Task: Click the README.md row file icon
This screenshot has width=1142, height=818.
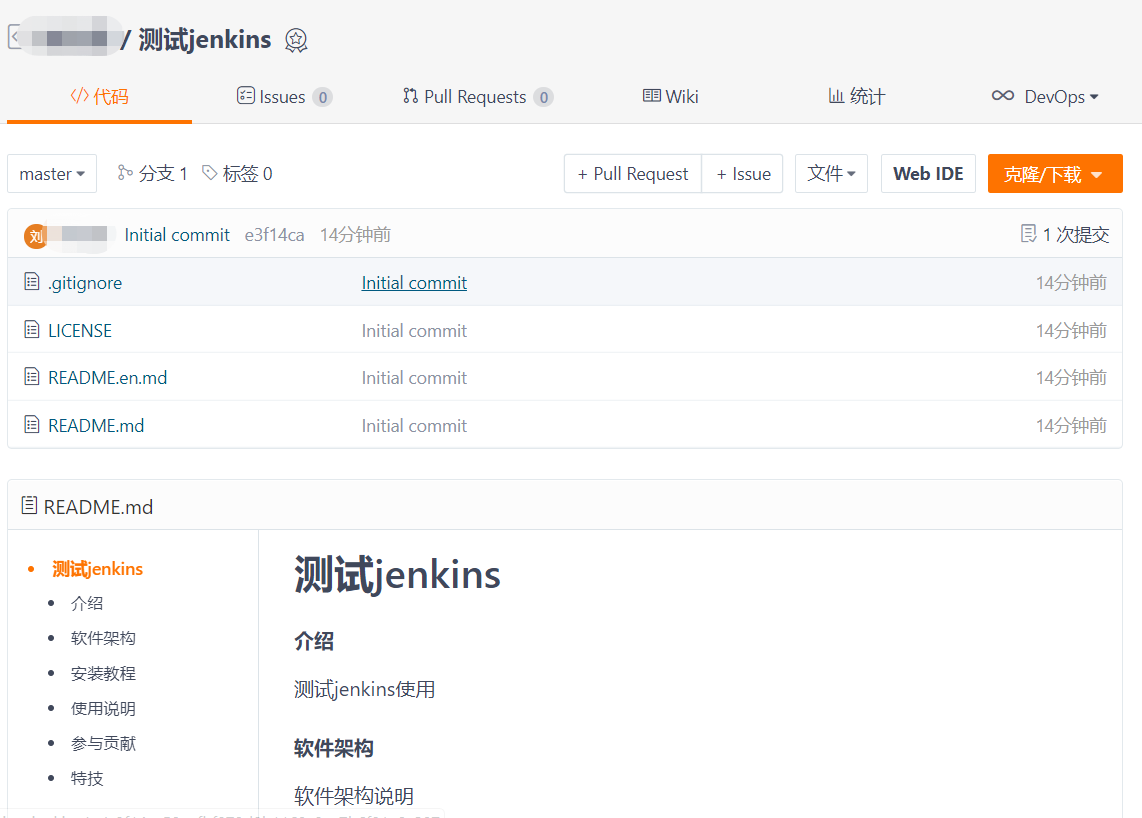Action: 31,425
